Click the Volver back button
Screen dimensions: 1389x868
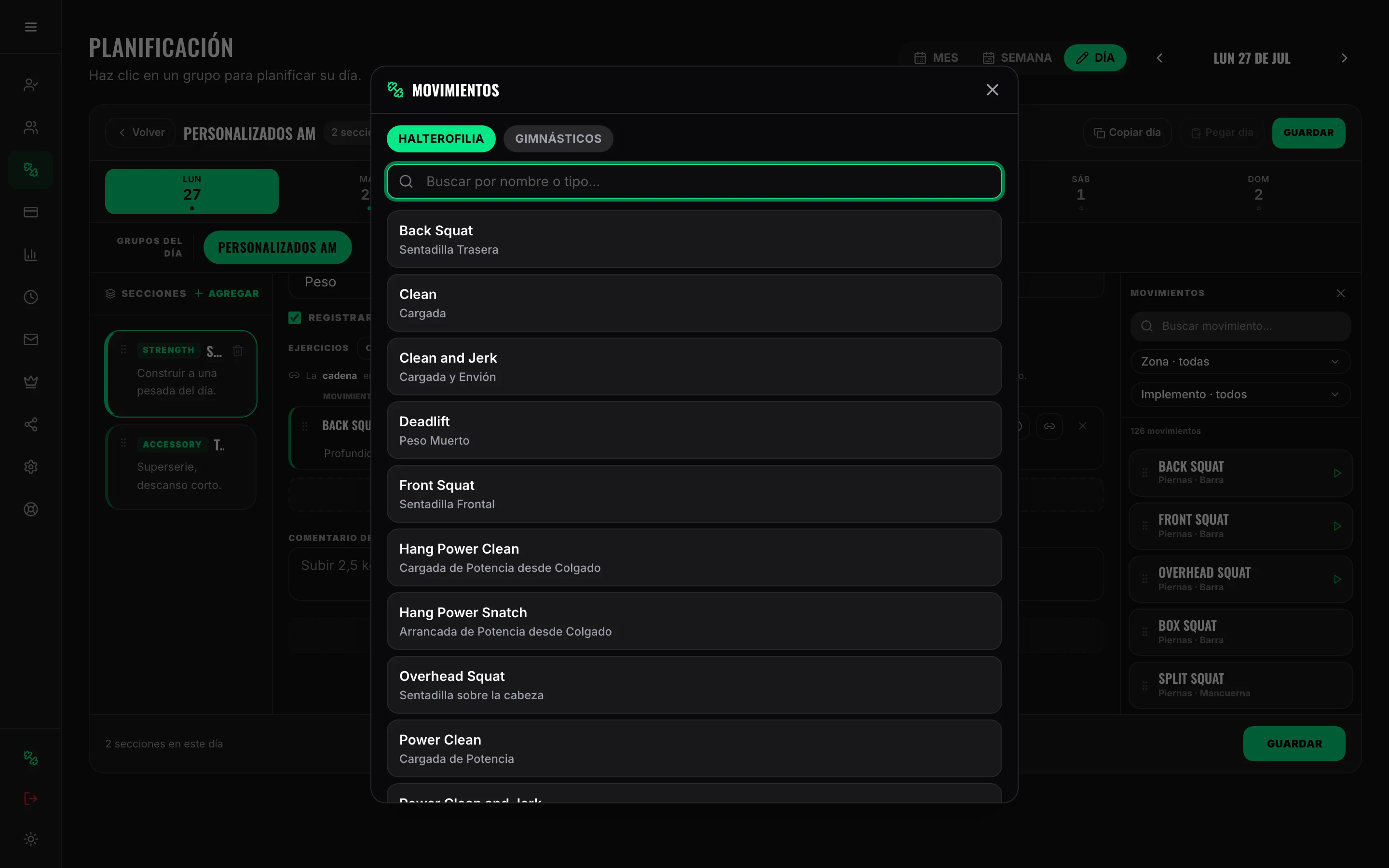pos(141,133)
